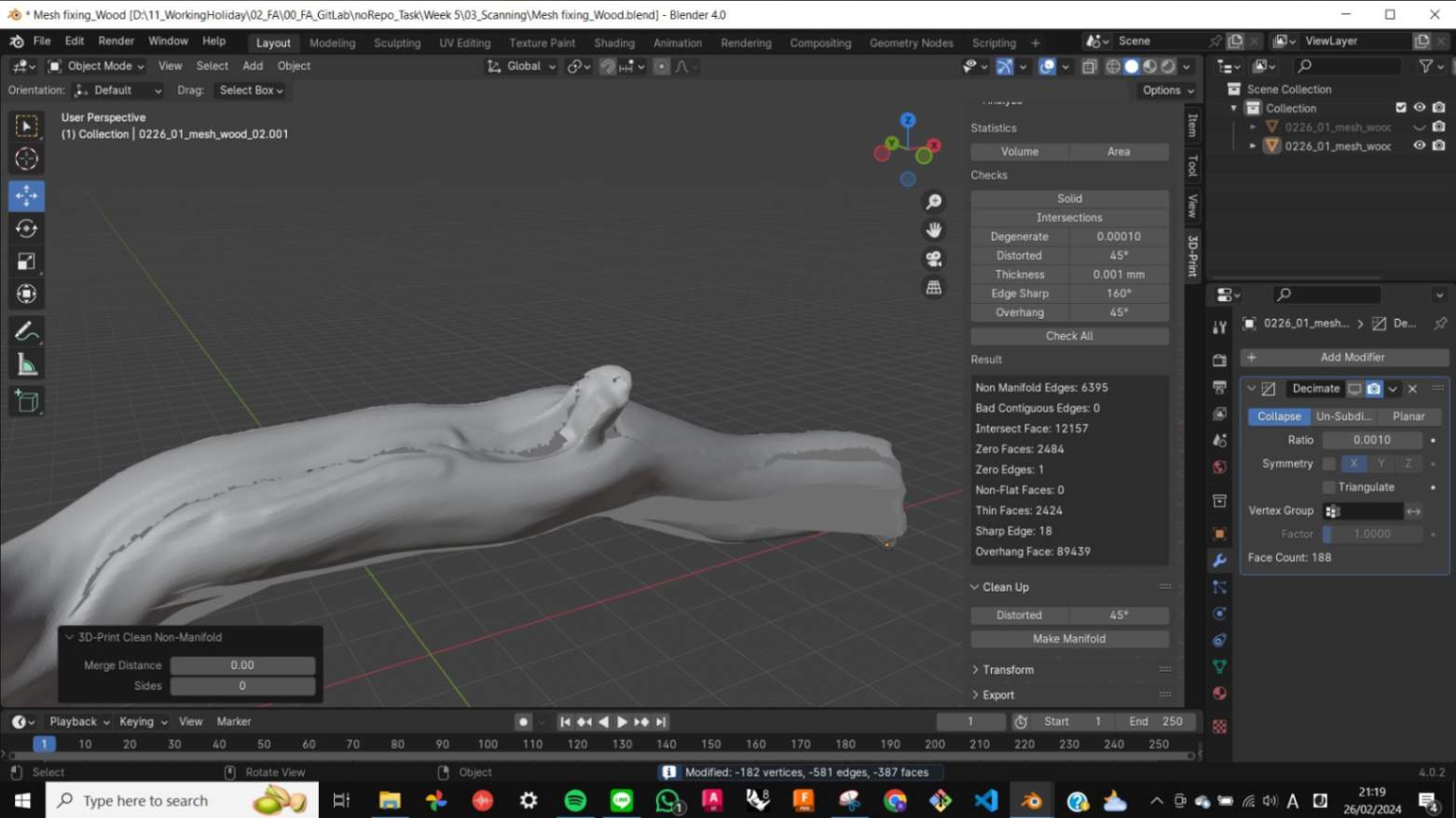The width and height of the screenshot is (1456, 818).
Task: Select the Transform tool
Action: coord(26,294)
